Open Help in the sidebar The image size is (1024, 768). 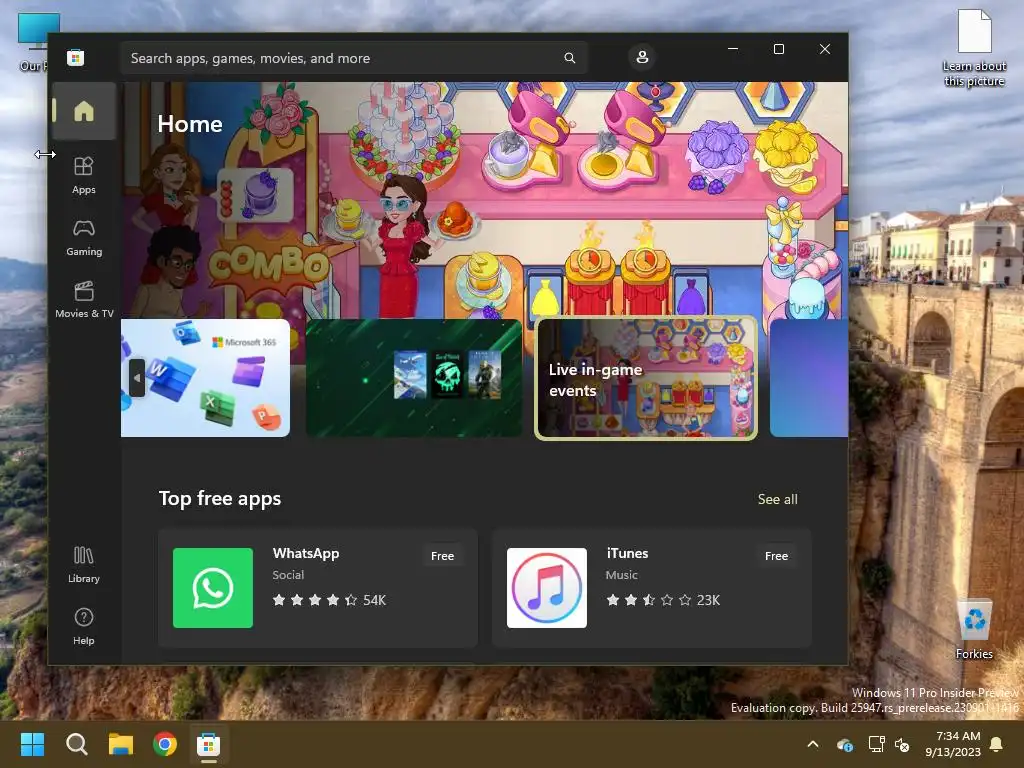[x=84, y=627]
